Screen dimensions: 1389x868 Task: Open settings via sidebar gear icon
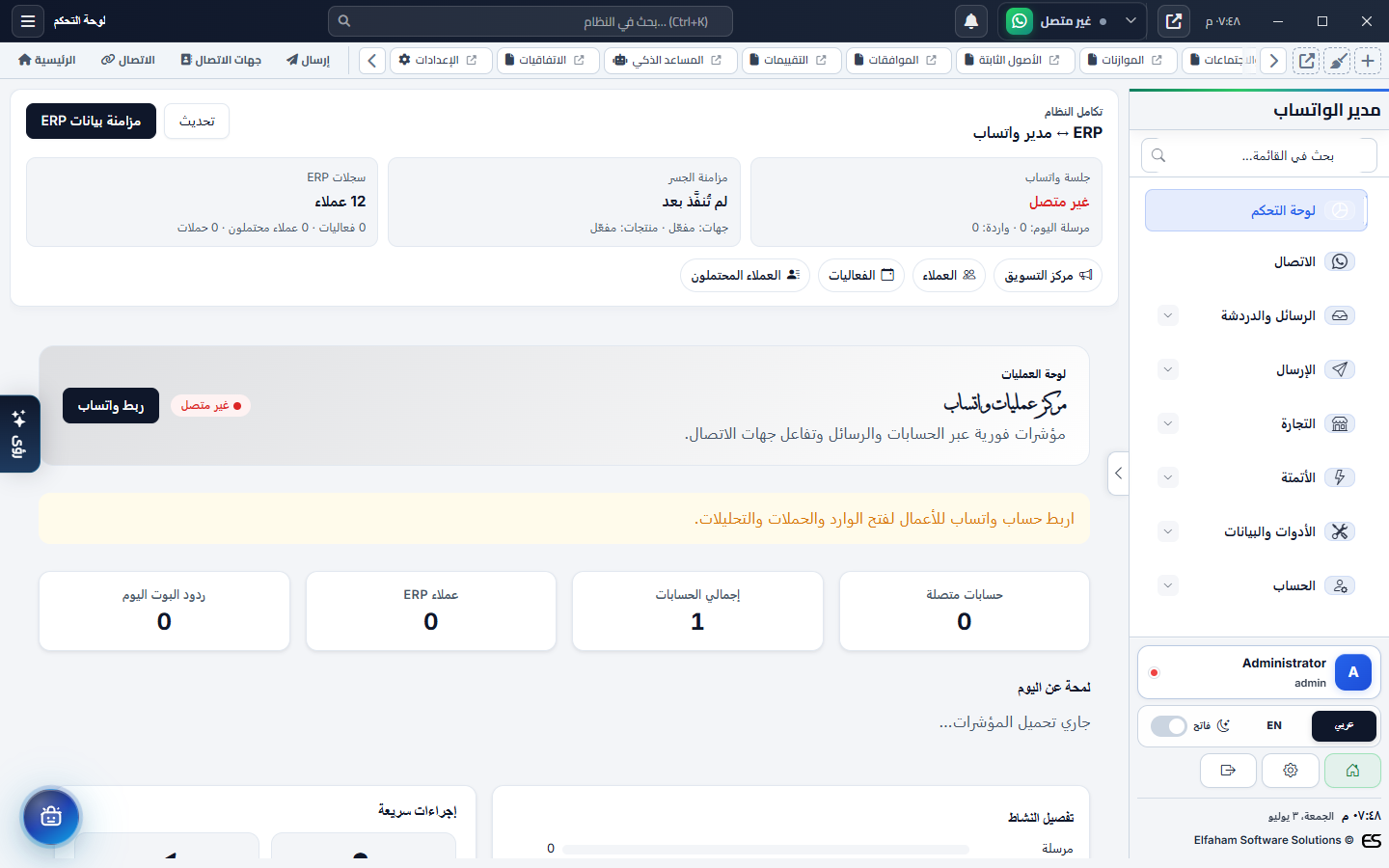point(1291,770)
